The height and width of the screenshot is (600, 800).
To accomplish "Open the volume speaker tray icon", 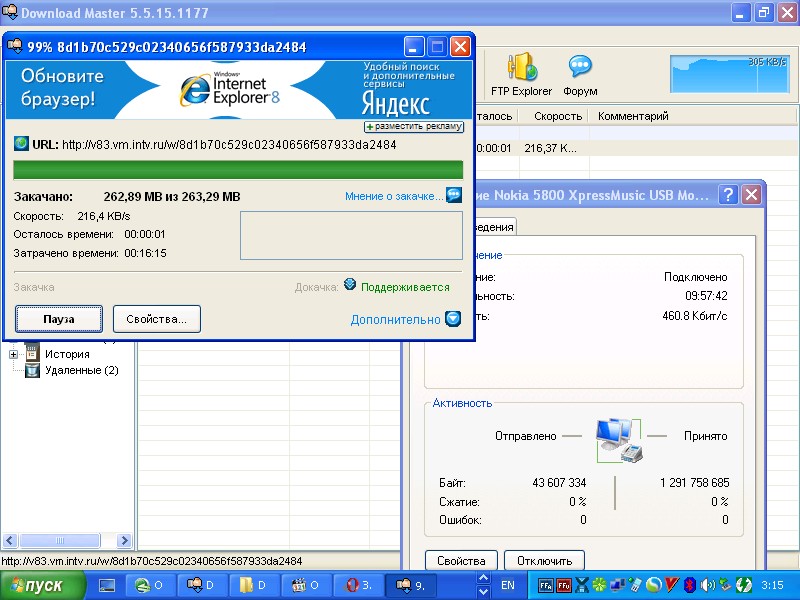I will 707,585.
